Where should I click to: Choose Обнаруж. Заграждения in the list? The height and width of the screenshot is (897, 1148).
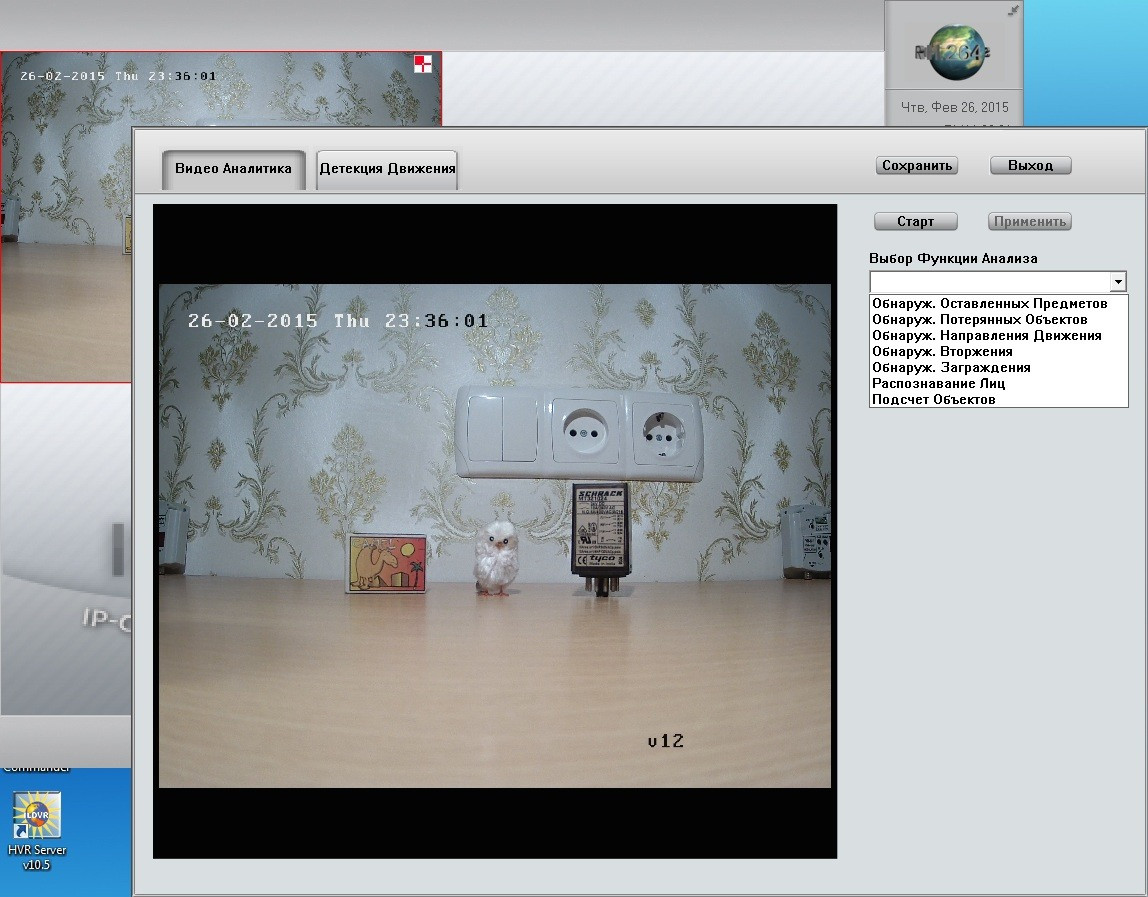951,367
